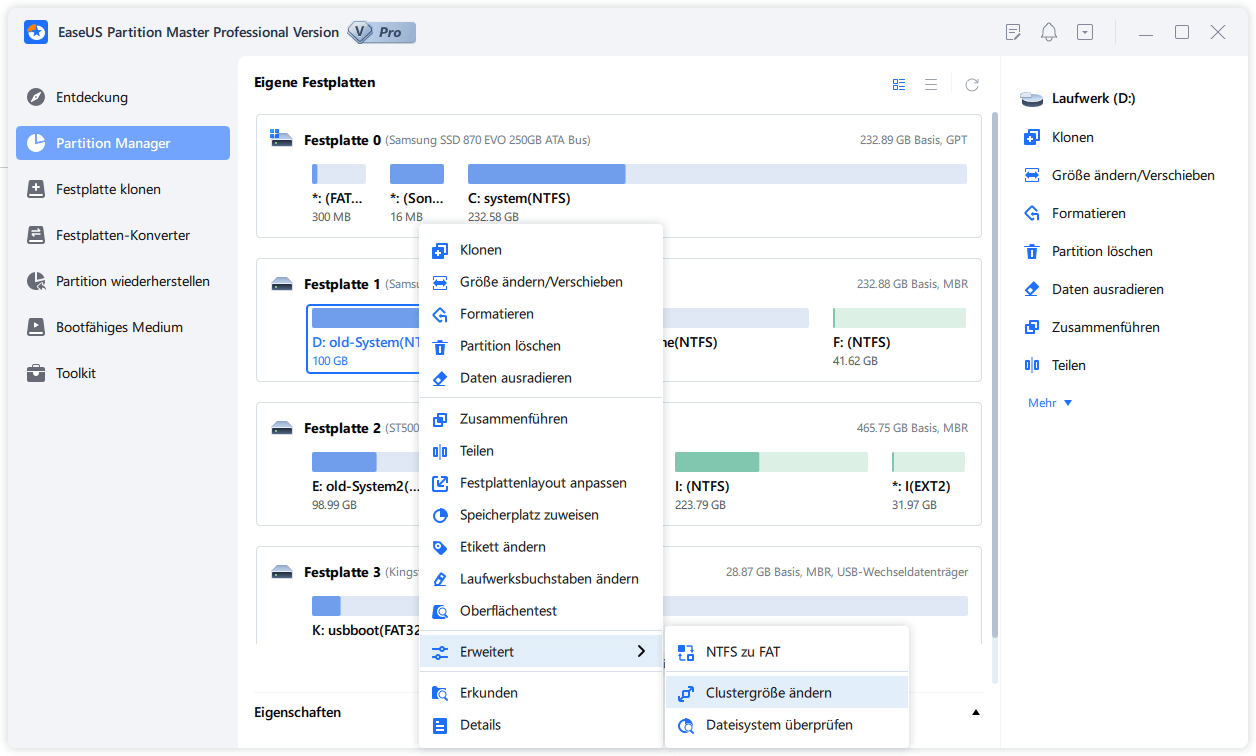
Task: Select the F: (NTFS) 41.62 GB partition
Action: click(x=899, y=338)
